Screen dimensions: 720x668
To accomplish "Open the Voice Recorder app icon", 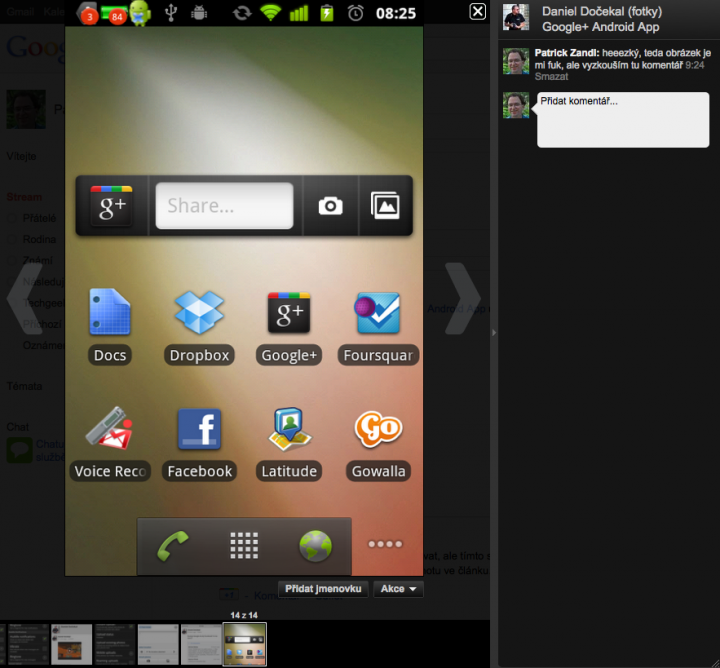I will [110, 428].
